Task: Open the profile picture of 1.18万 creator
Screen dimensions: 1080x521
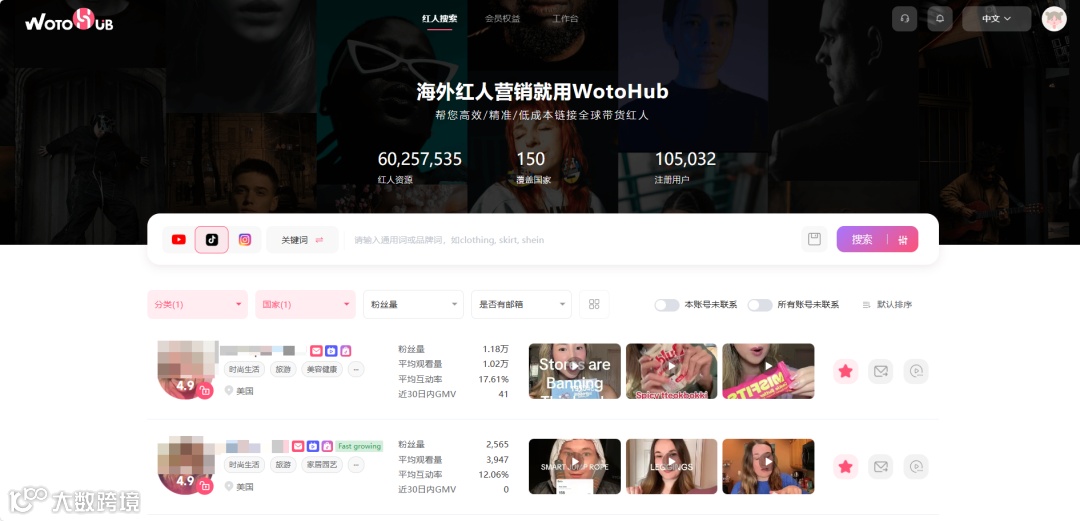Action: pos(185,369)
